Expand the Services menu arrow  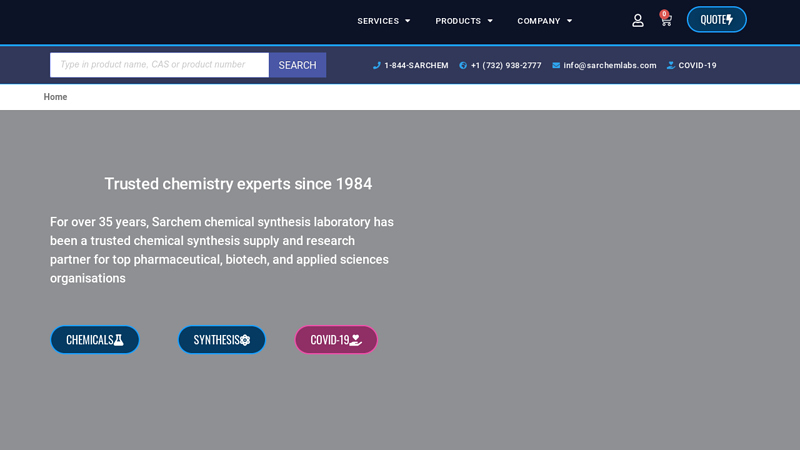408,21
